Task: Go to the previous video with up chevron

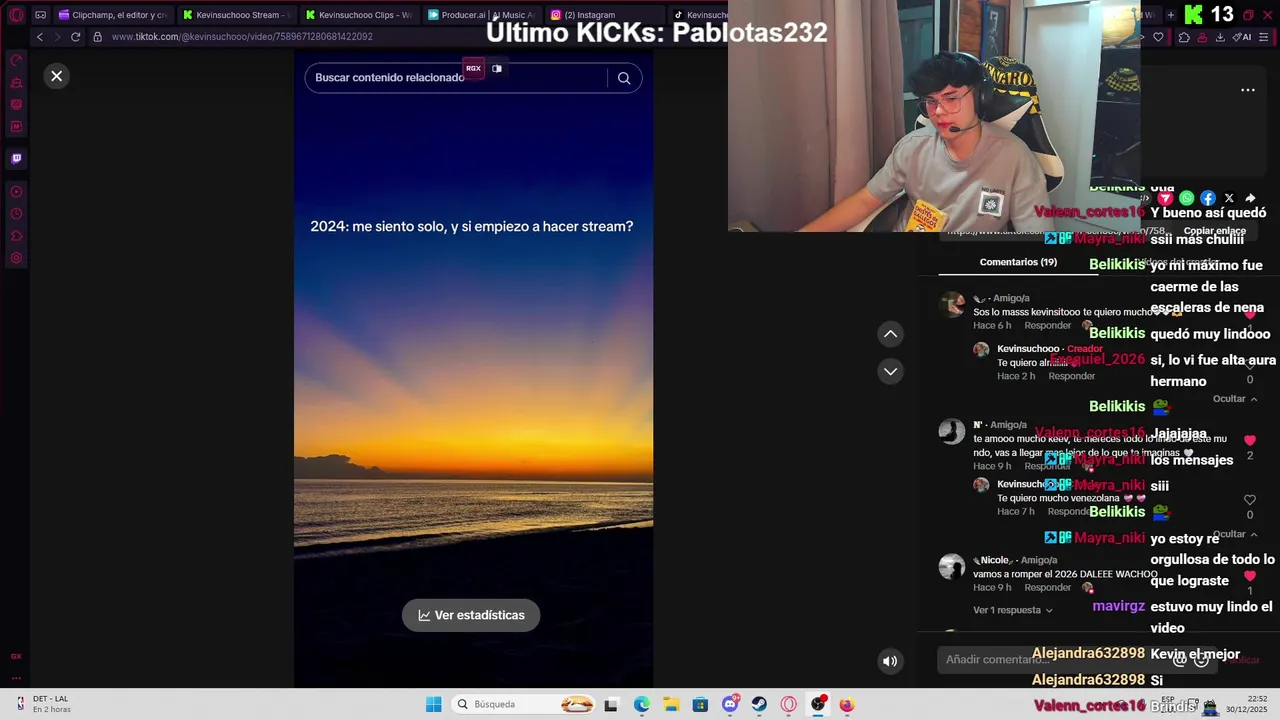Action: coord(890,334)
